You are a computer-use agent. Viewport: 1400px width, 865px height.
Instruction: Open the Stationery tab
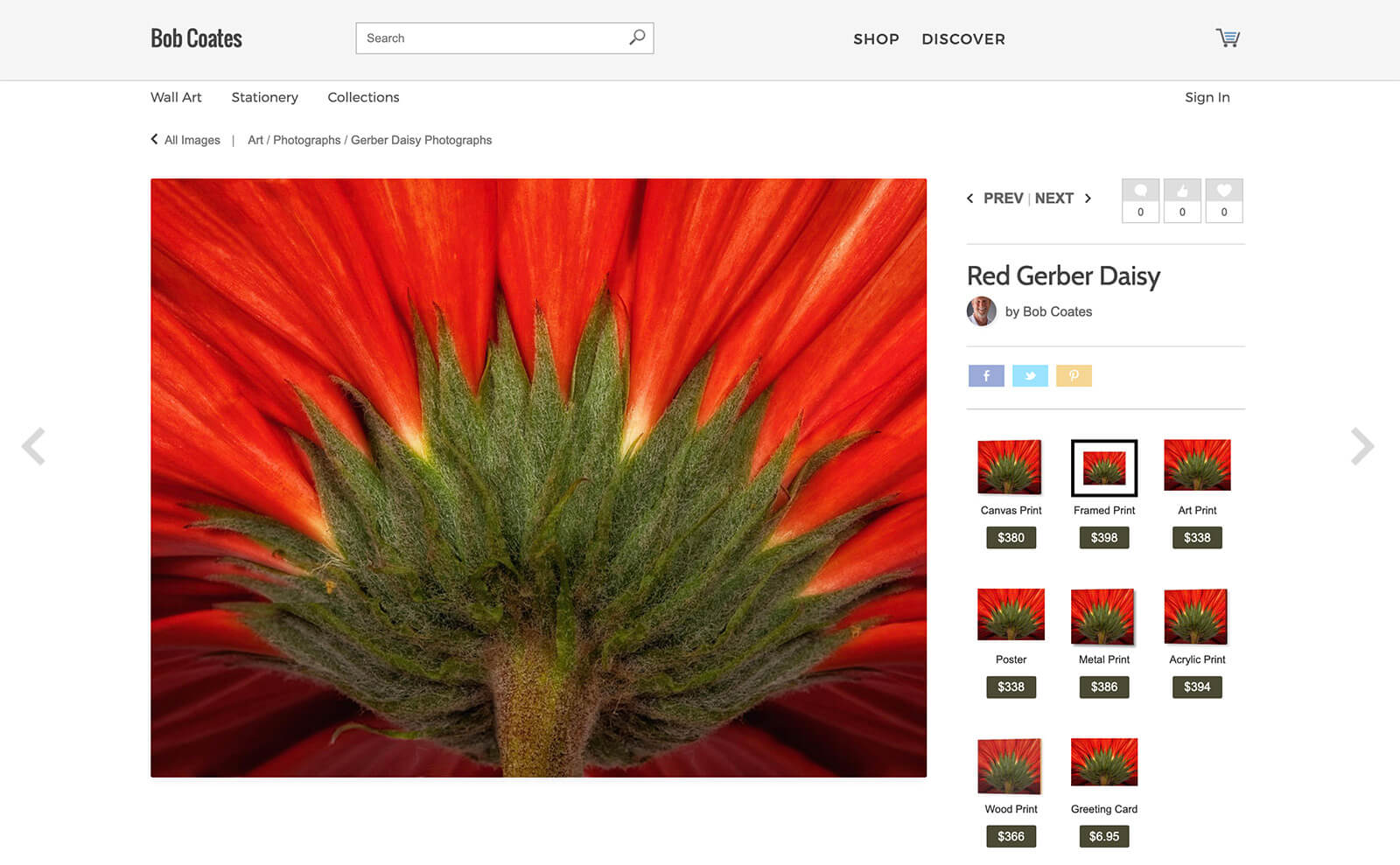pos(264,97)
